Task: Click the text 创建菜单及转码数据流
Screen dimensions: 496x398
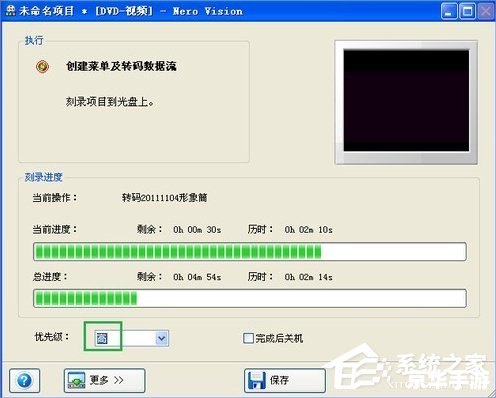Action: [x=121, y=66]
